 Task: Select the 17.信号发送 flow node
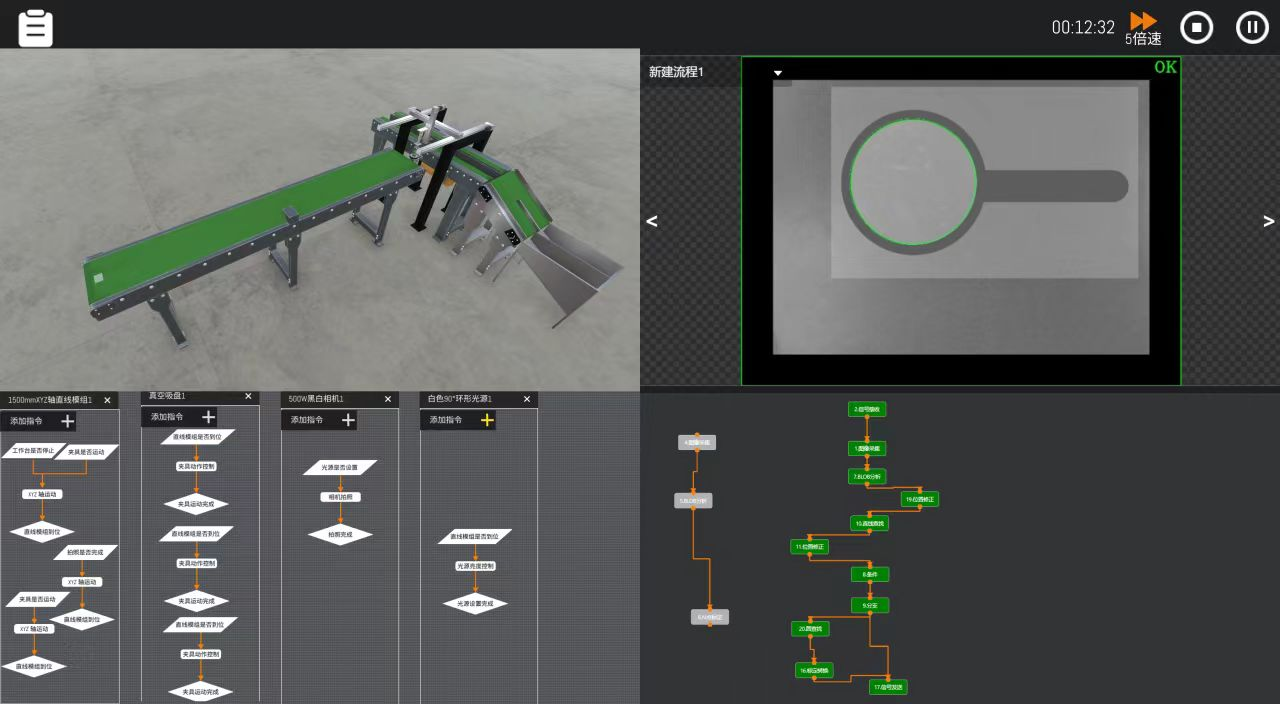pyautogui.click(x=888, y=687)
